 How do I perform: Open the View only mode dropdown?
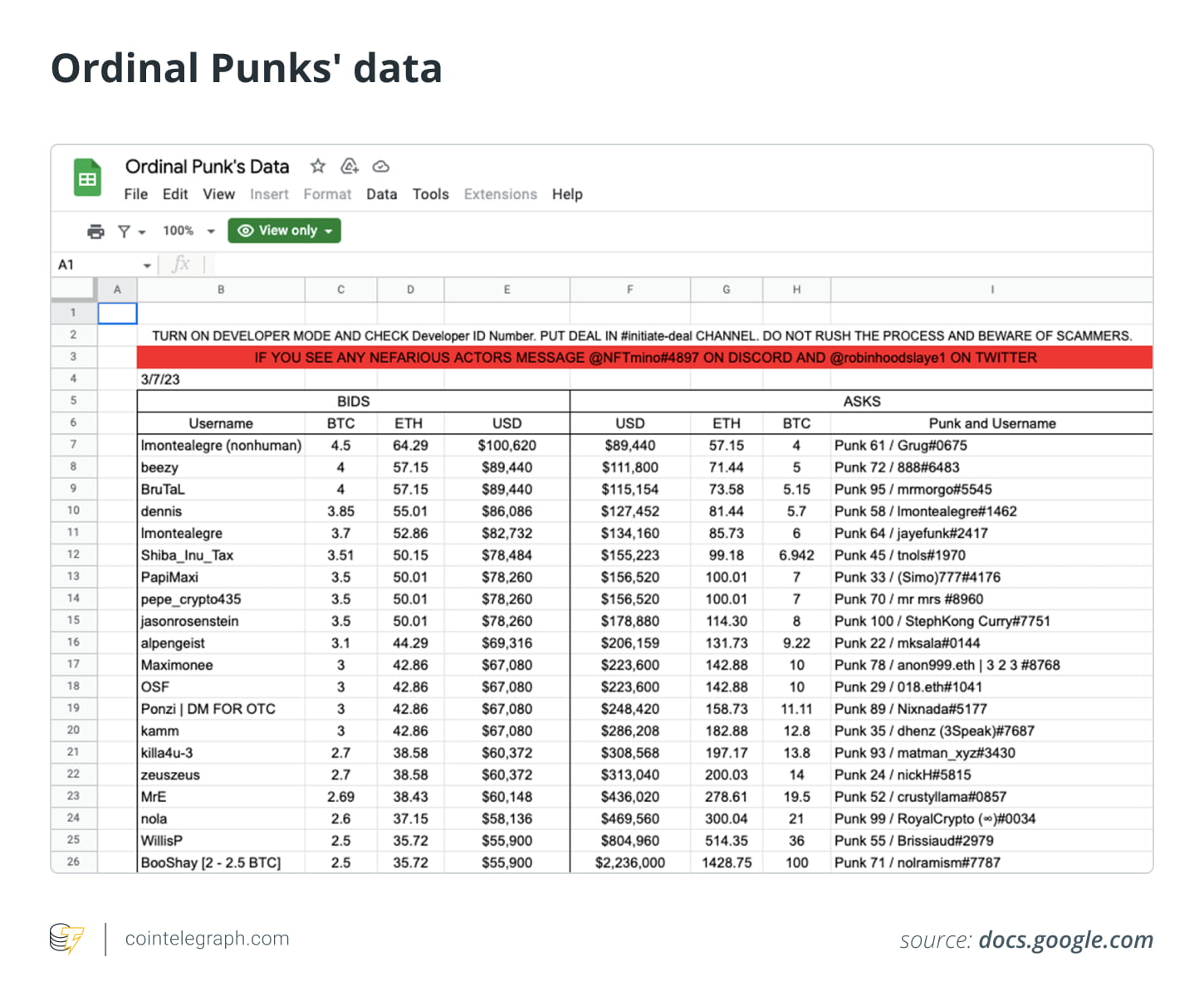284,231
